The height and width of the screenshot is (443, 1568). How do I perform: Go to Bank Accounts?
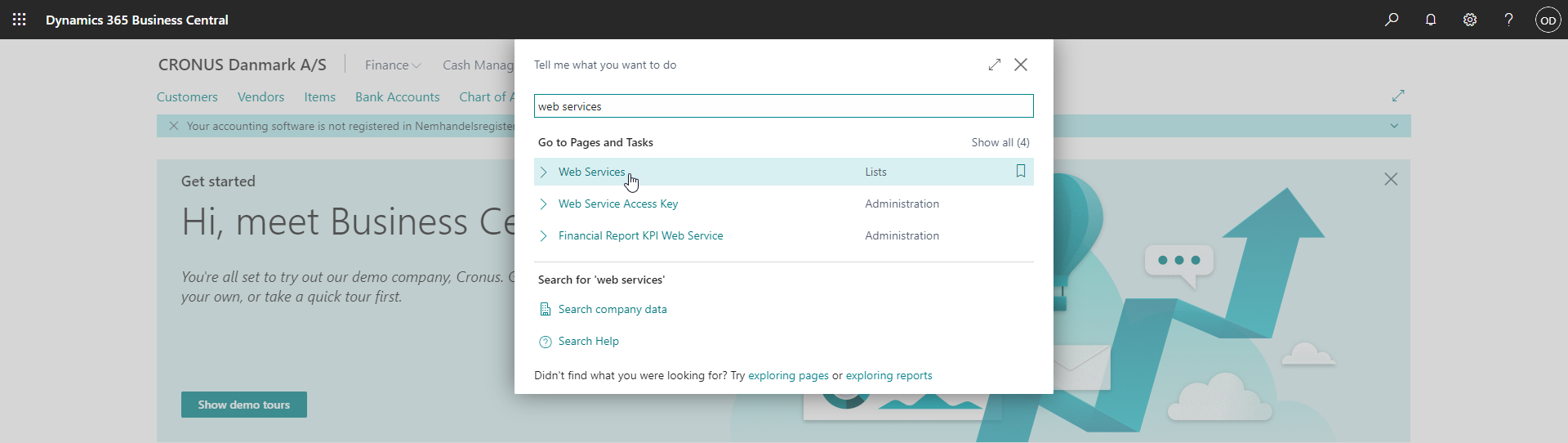point(398,96)
